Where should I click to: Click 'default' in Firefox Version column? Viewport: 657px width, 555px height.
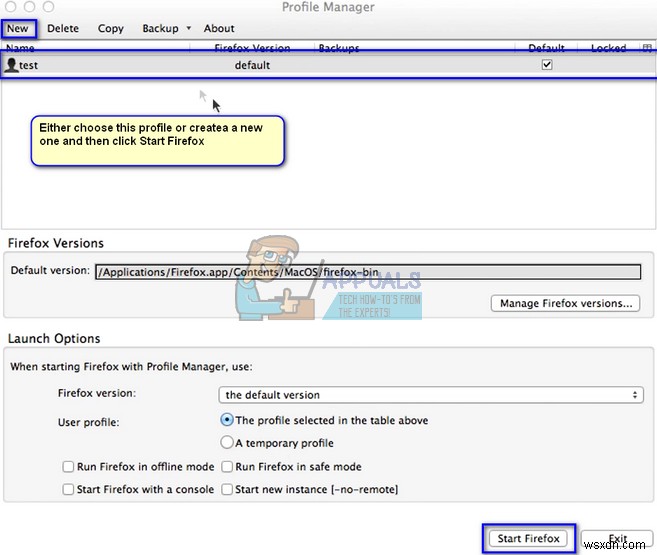[x=252, y=65]
